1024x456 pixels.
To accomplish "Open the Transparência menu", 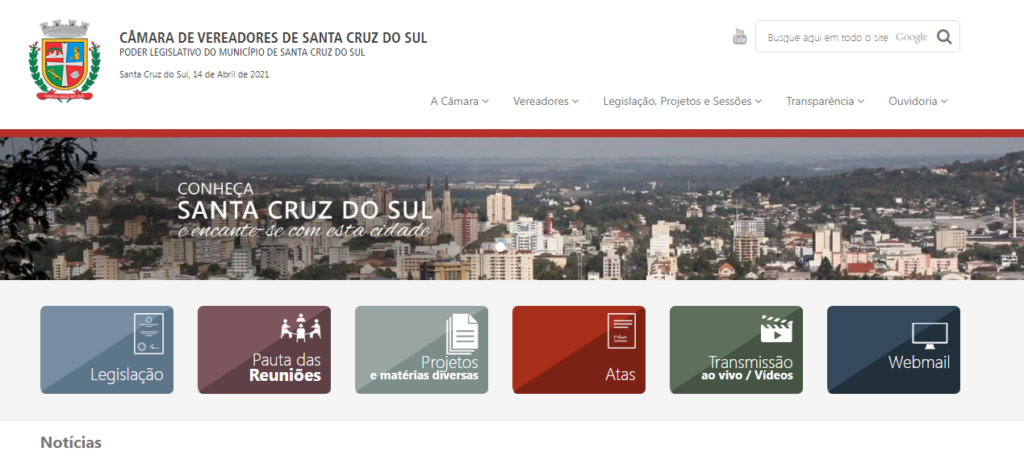I will 825,101.
